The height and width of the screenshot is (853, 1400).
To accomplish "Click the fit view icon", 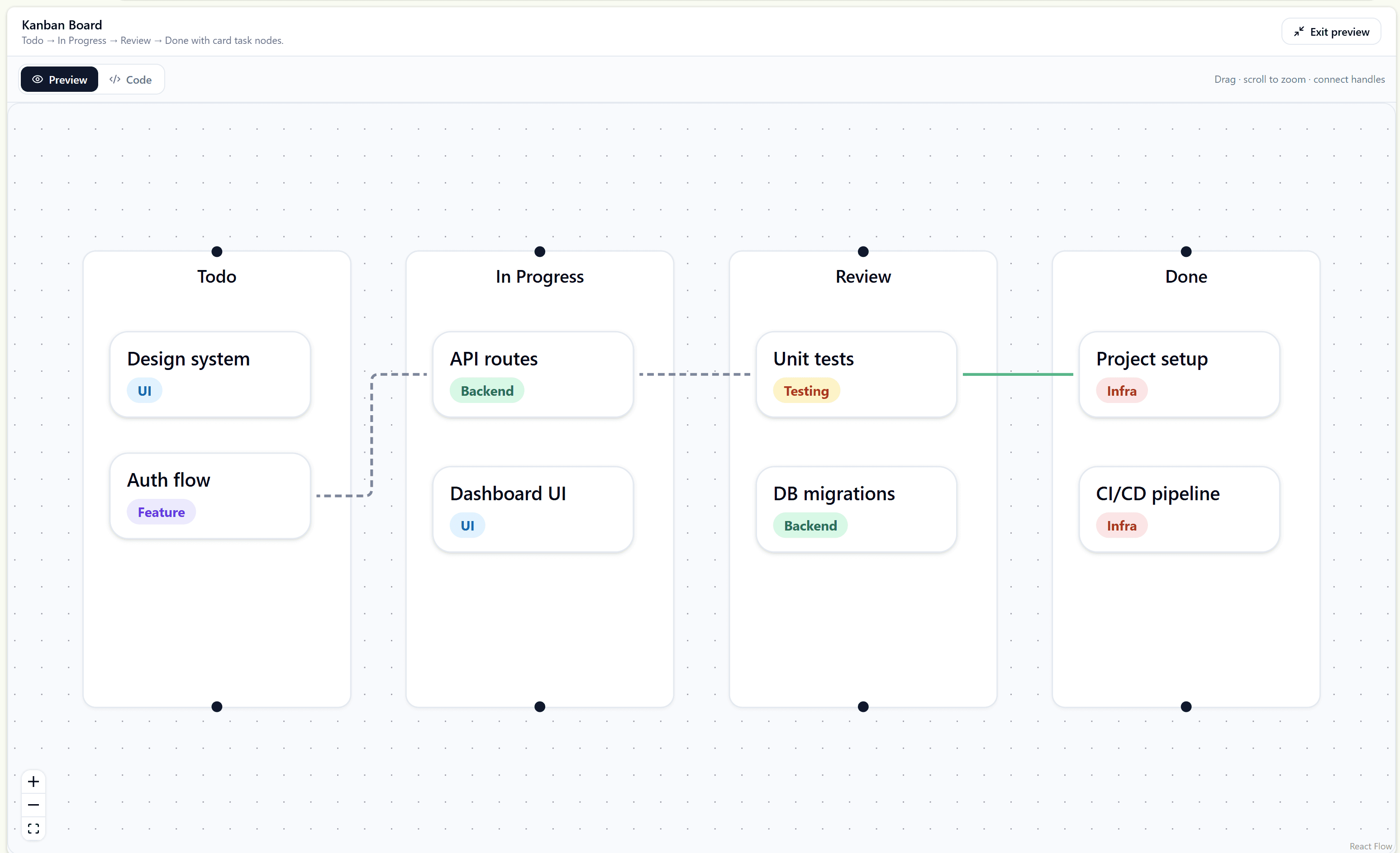I will 33,828.
